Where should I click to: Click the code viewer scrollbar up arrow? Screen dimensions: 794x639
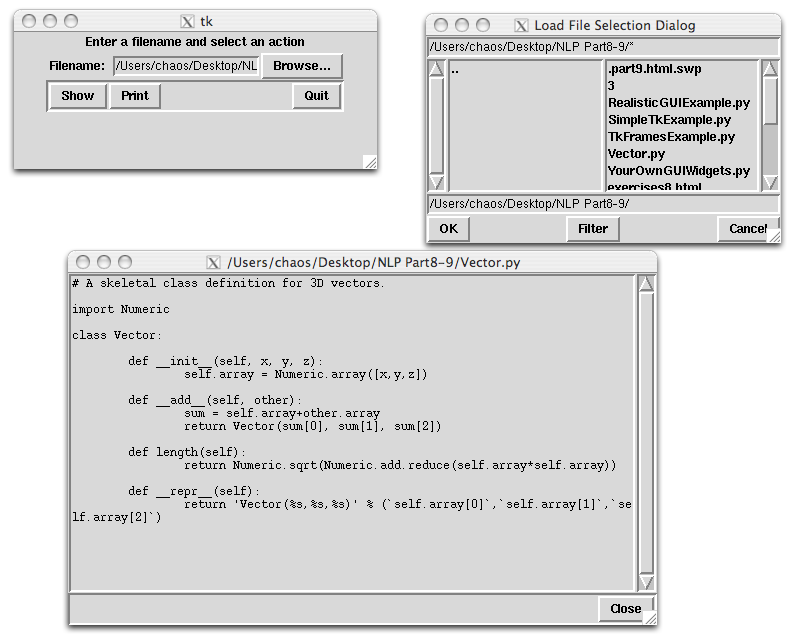coord(646,285)
